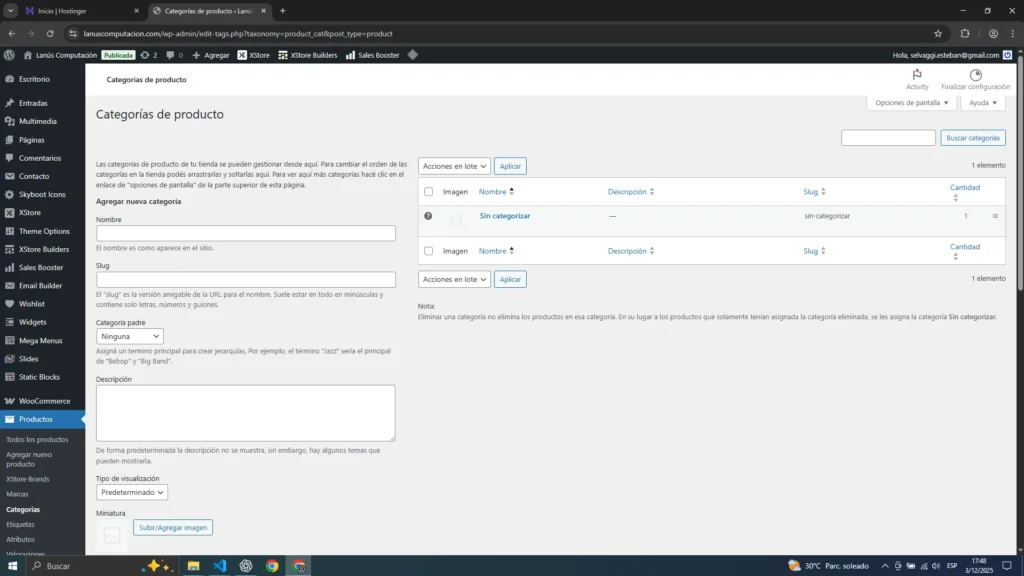Expand the top Acciones en lote dropdown
Screen dimensions: 1024x576
(x=454, y=166)
